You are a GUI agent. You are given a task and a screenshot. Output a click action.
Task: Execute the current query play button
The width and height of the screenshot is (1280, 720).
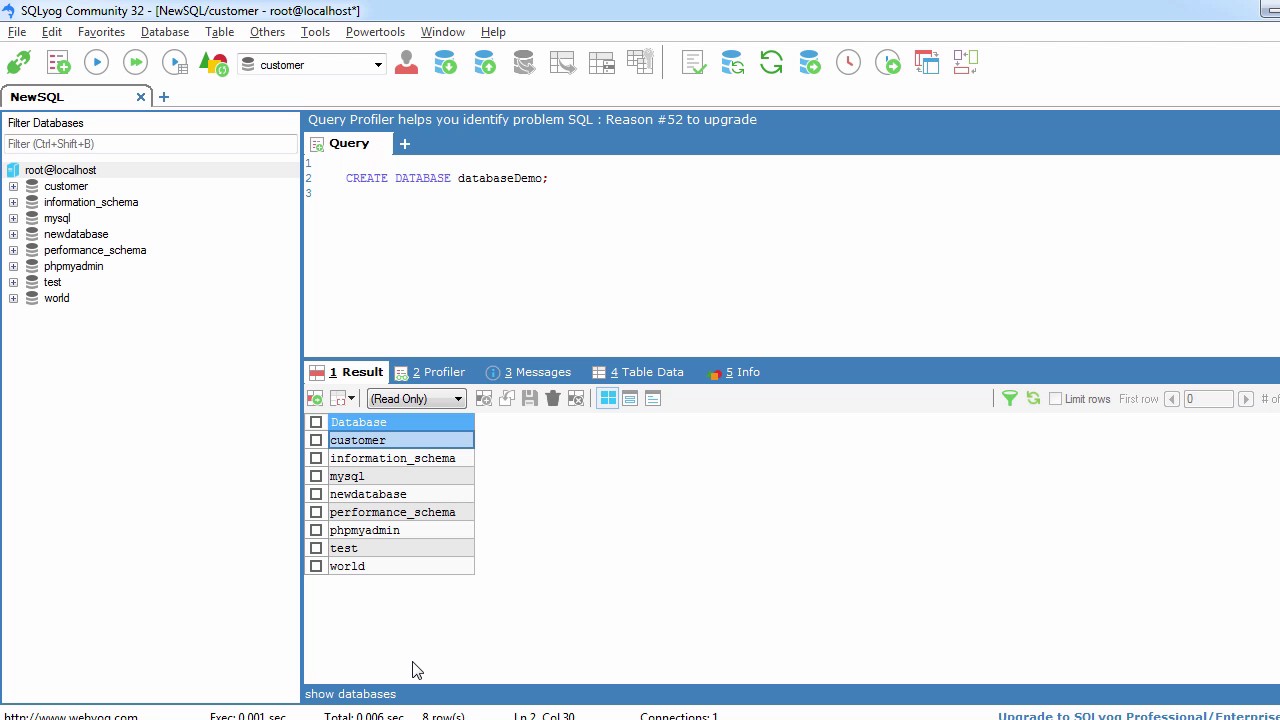point(96,63)
